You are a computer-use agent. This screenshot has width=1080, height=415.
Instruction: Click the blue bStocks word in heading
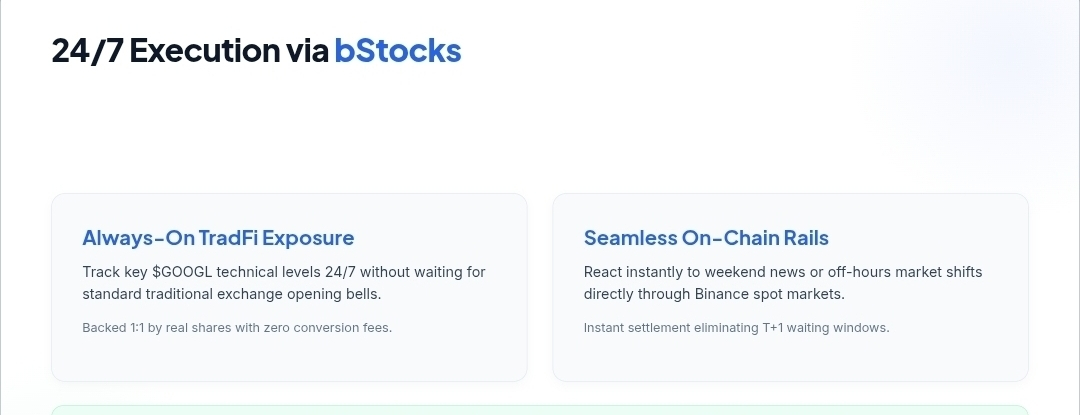397,50
